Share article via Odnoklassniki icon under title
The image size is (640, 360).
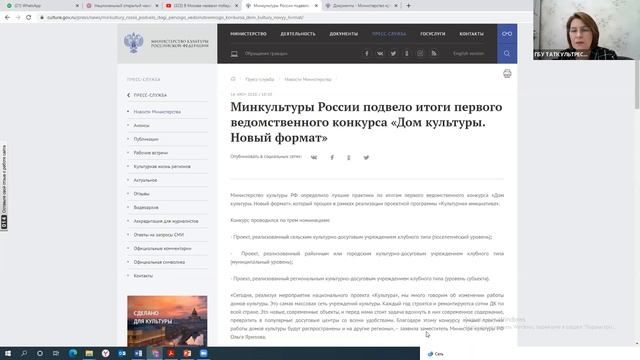(349, 158)
